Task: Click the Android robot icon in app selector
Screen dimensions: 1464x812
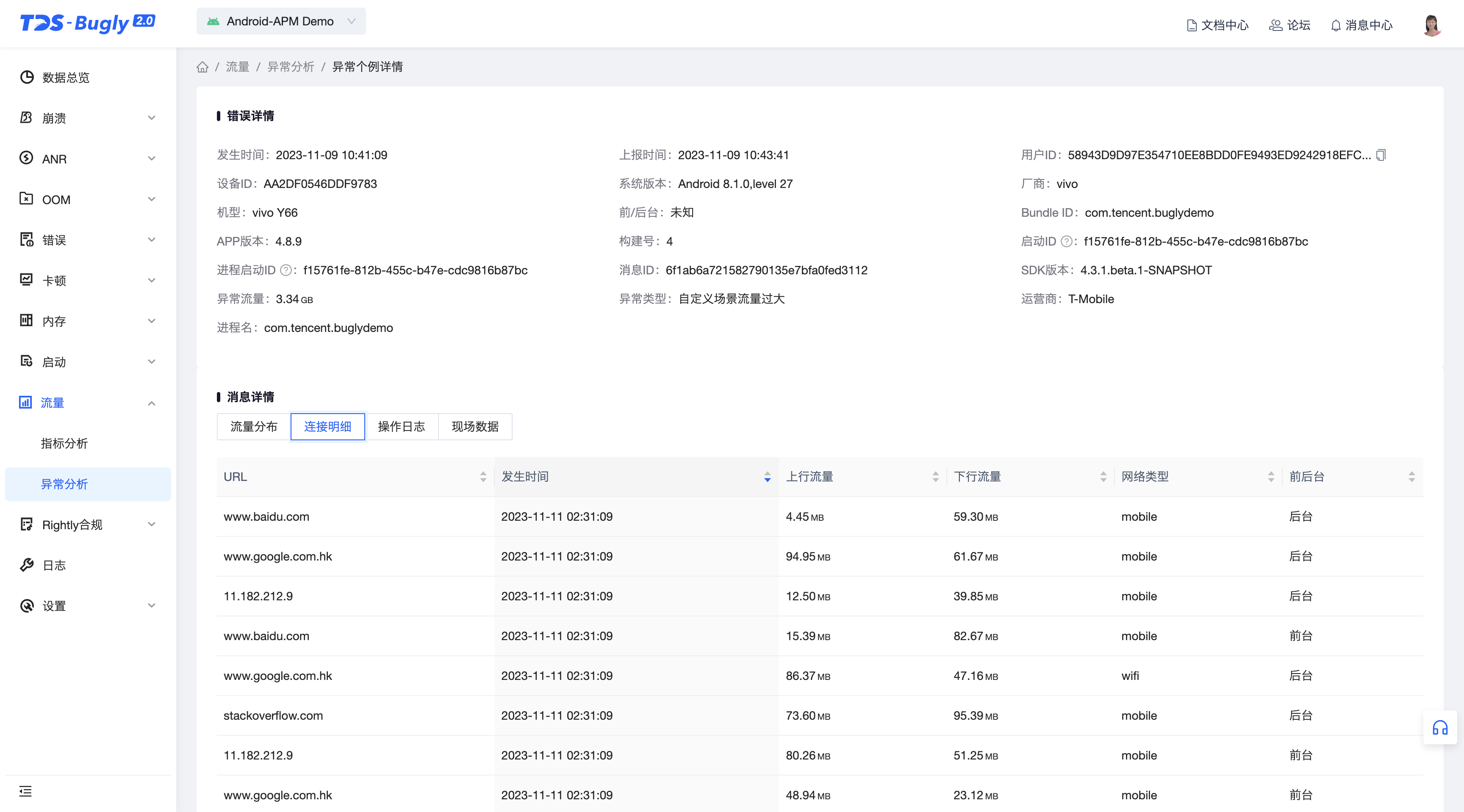Action: (x=213, y=22)
